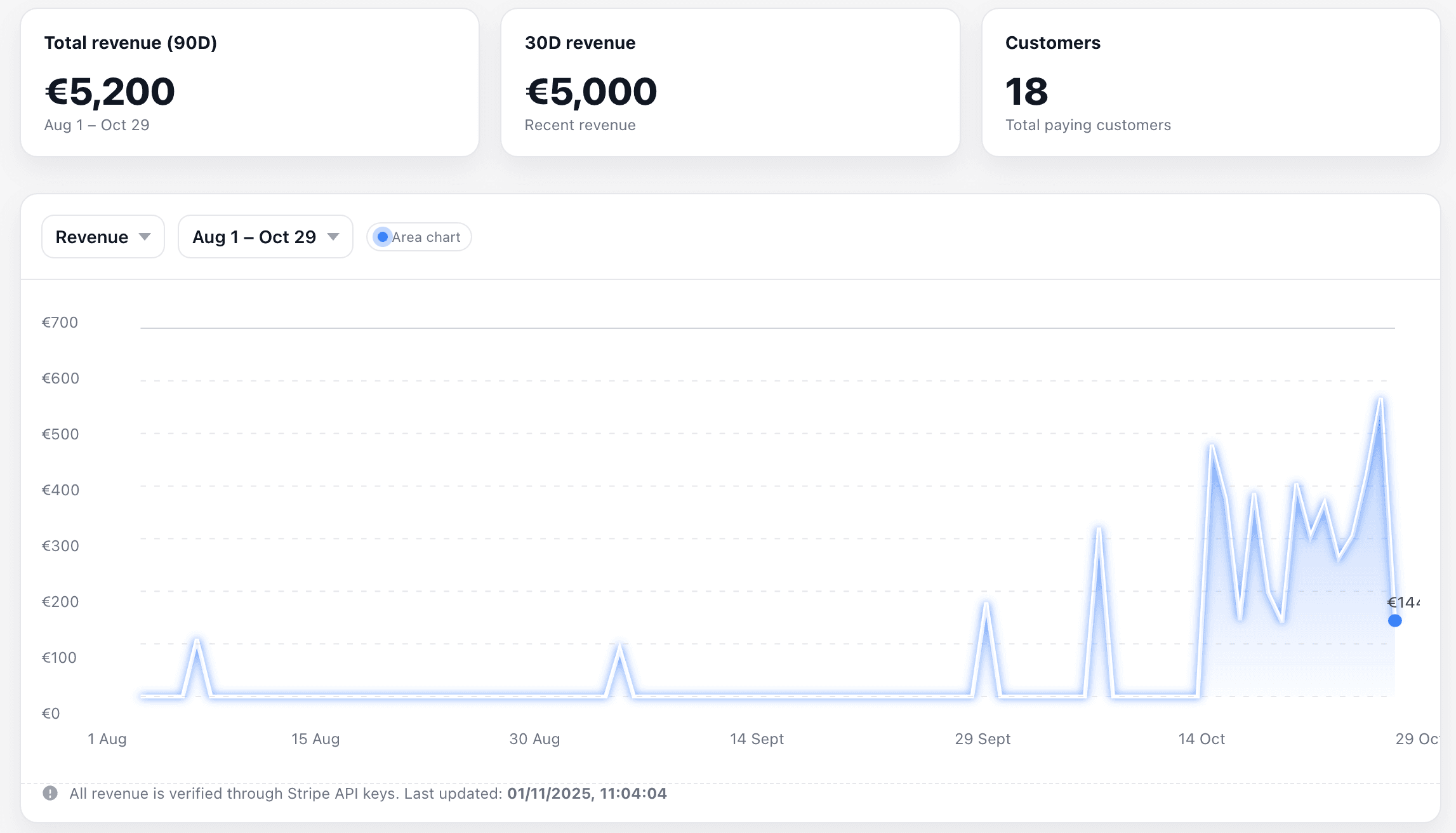Toggle the Area chart display mode
Image resolution: width=1456 pixels, height=833 pixels.
tap(418, 237)
